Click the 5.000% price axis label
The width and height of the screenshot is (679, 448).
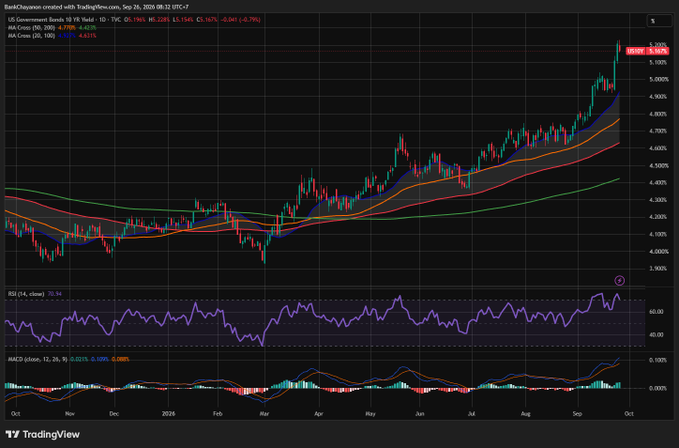coord(659,79)
